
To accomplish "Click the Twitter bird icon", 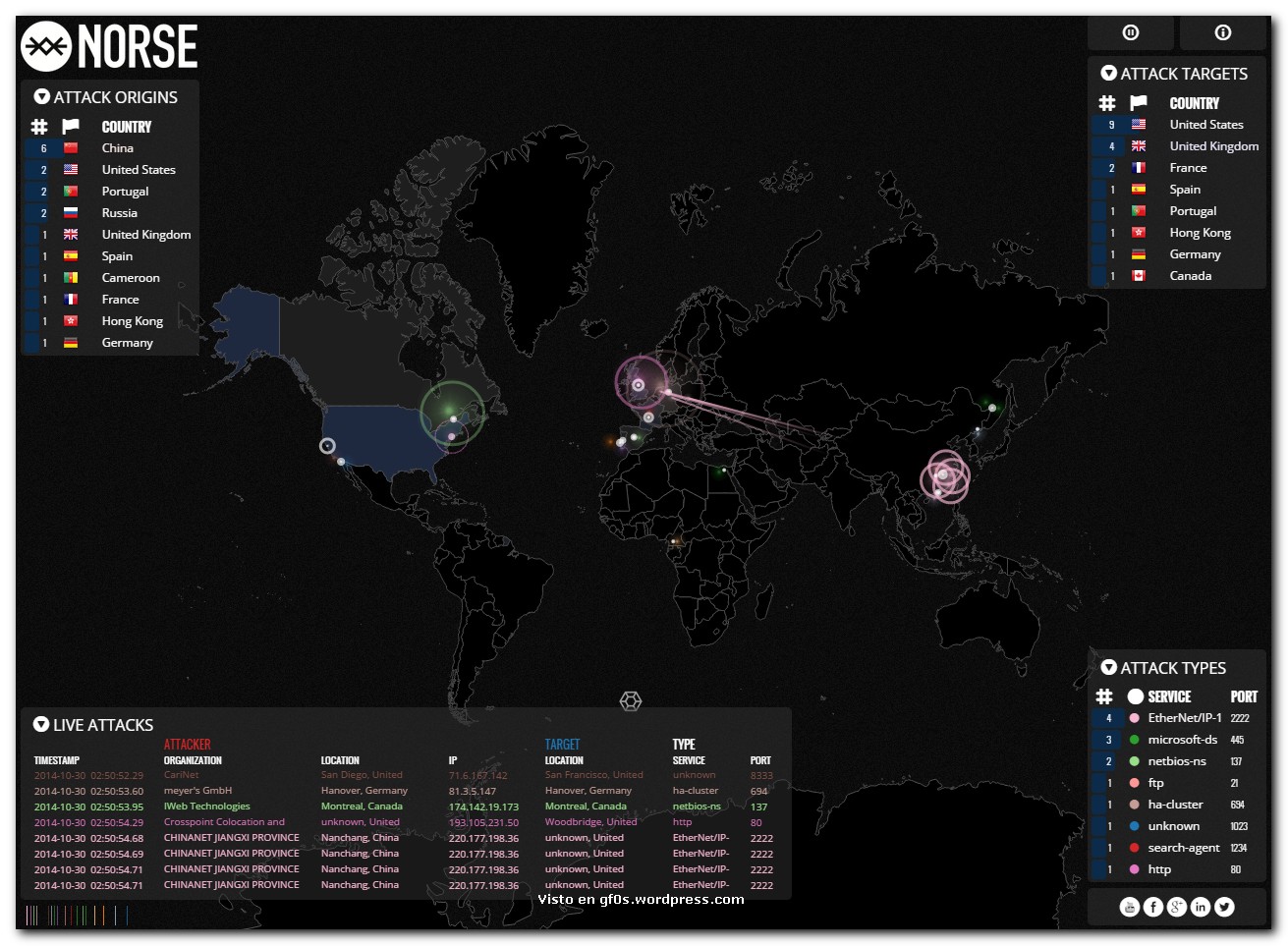I will pos(1224,907).
